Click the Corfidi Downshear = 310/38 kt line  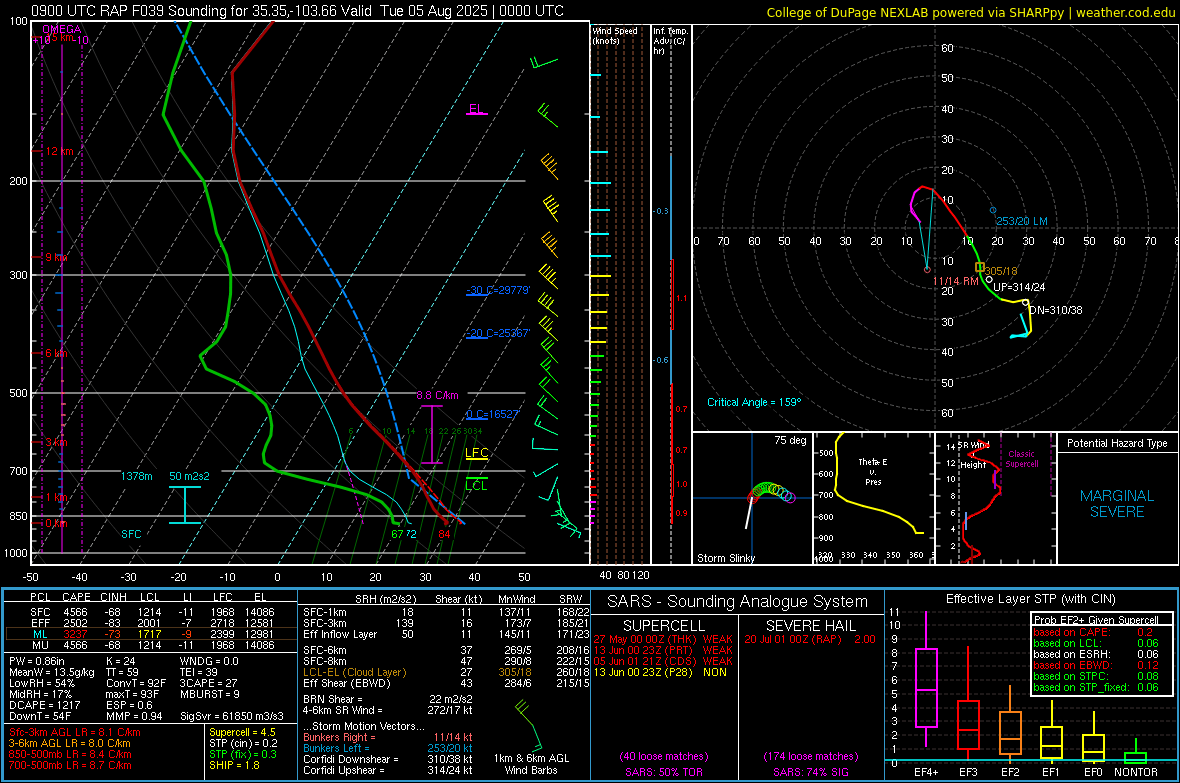[x=388, y=759]
